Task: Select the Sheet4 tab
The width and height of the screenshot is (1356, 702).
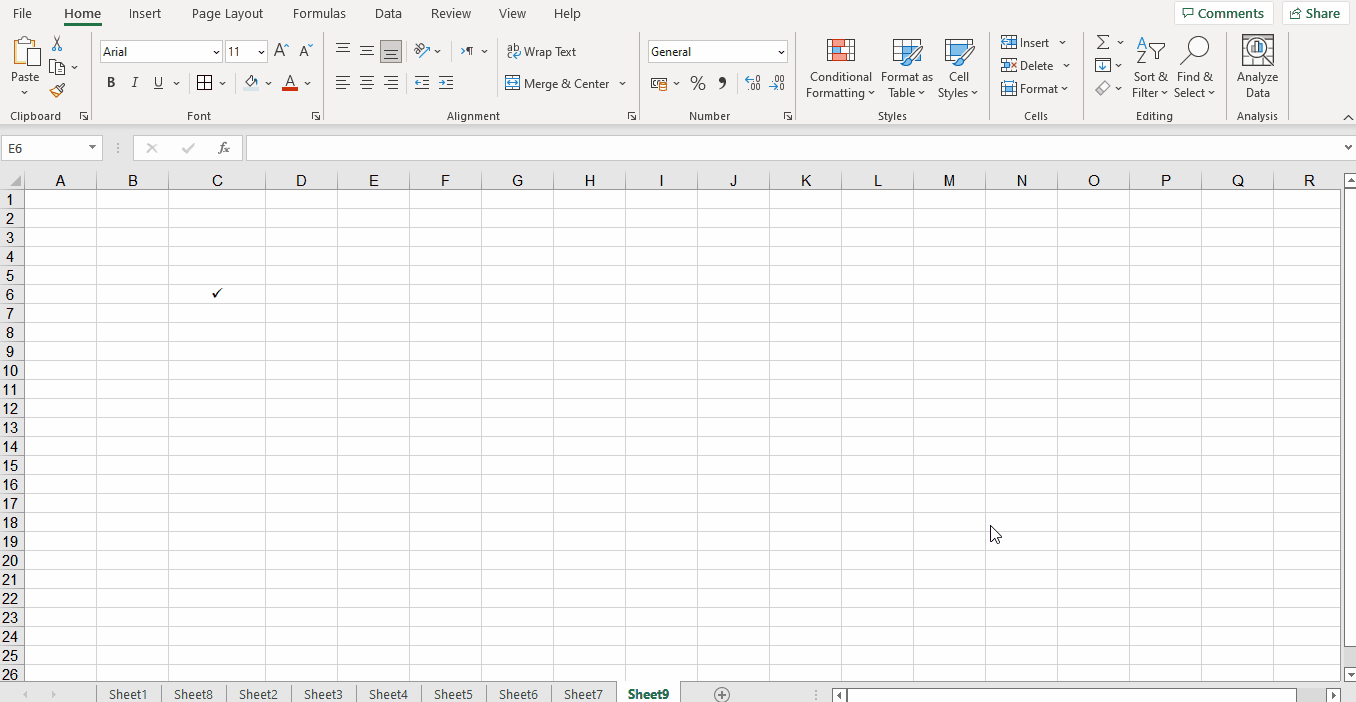Action: pos(388,693)
